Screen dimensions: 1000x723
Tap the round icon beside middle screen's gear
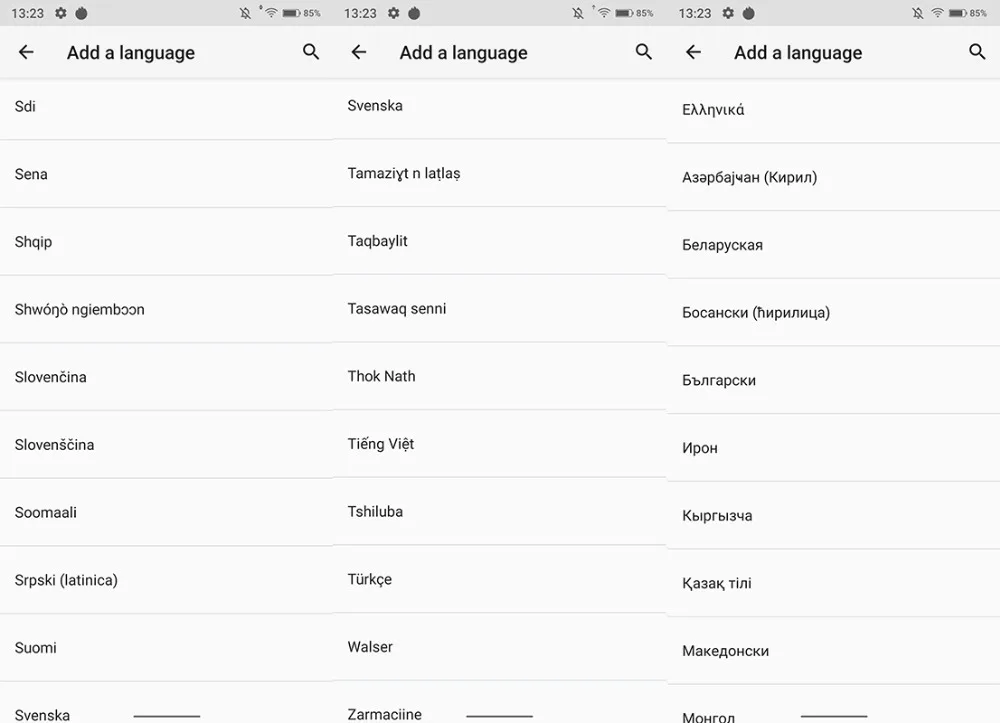pos(414,13)
